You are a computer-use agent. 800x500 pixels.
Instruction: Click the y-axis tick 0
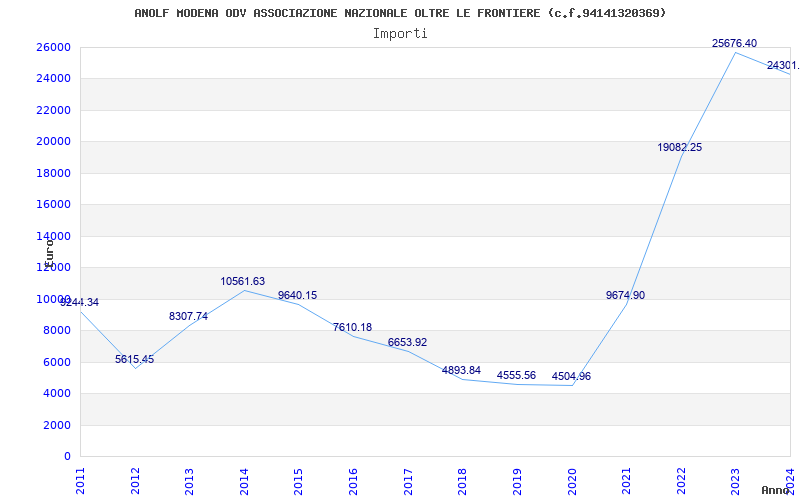[x=67, y=457]
